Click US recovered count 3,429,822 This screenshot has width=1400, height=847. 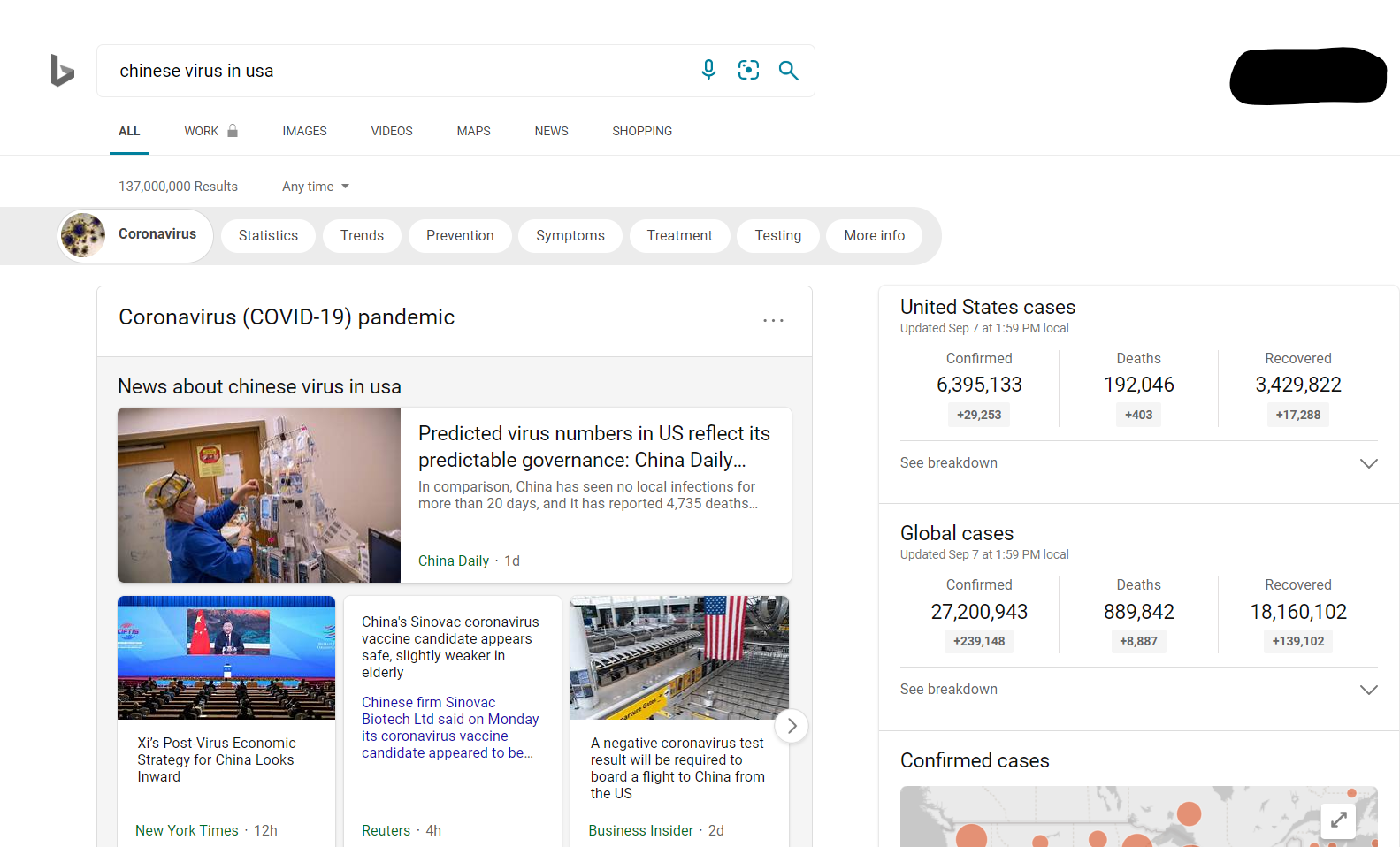[x=1298, y=385]
